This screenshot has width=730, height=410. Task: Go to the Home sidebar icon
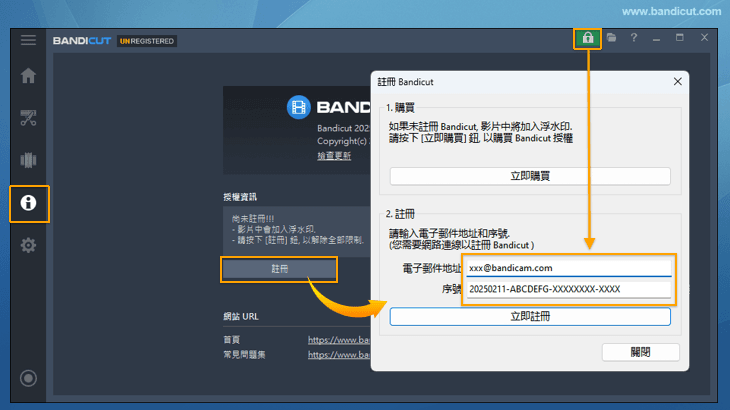28,75
